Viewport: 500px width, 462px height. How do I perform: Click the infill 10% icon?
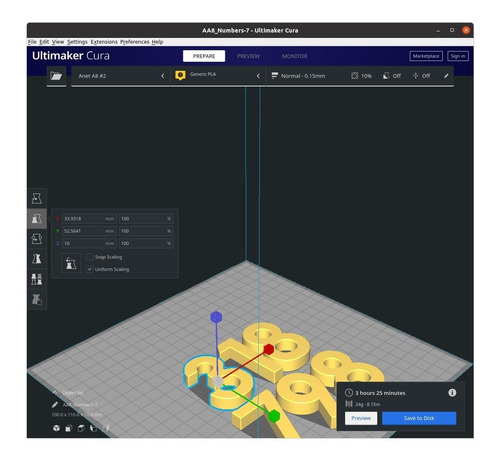coord(354,76)
